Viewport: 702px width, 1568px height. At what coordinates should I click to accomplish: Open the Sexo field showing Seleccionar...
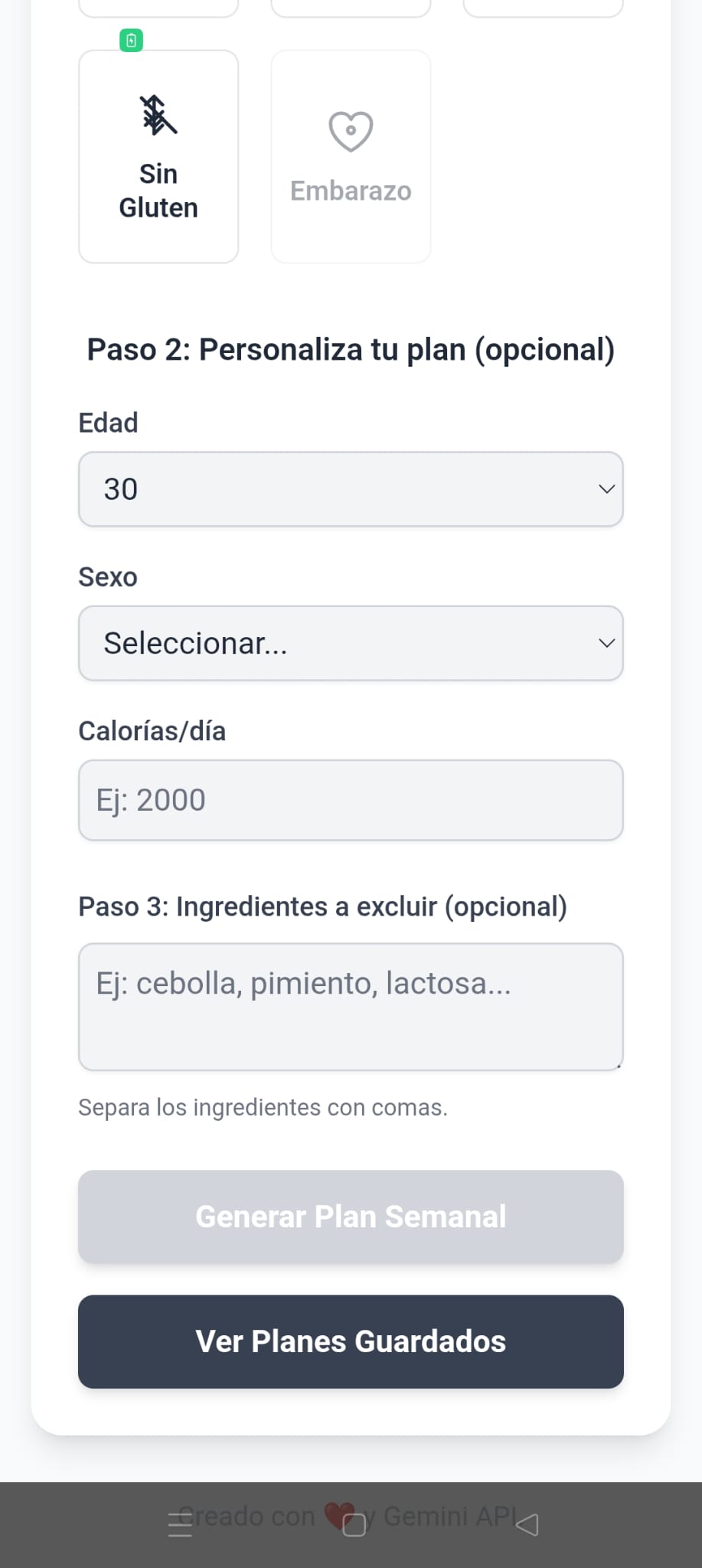click(x=337, y=643)
